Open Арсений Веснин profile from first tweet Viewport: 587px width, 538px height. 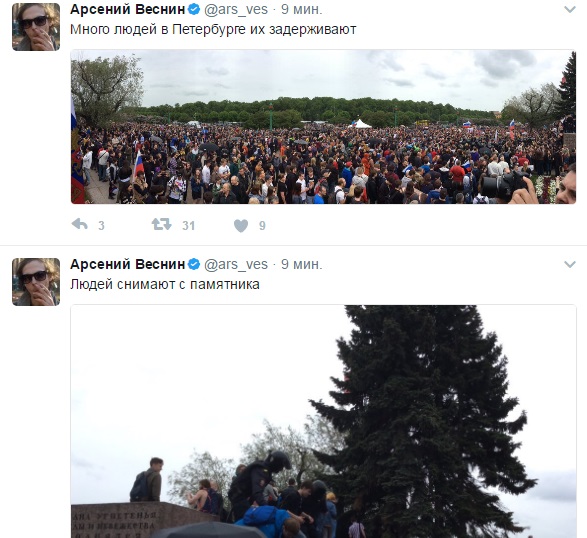click(x=128, y=9)
